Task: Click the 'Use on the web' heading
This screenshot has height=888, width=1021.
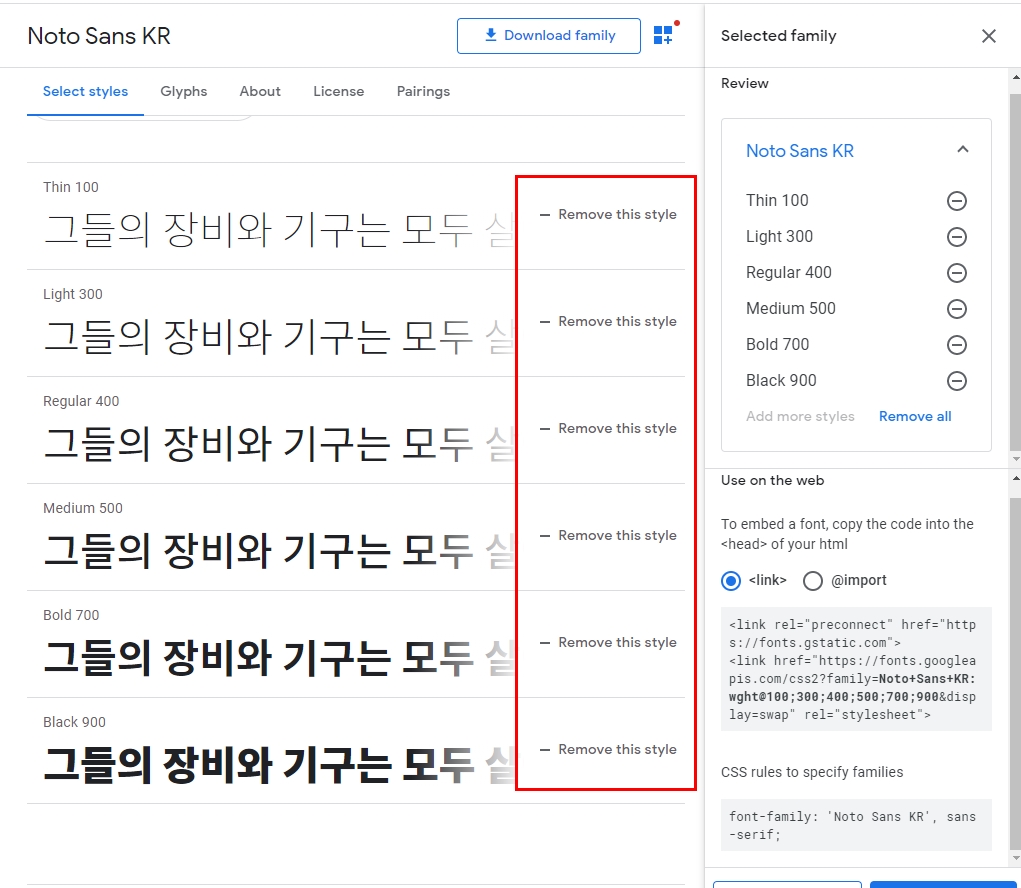Action: click(x=772, y=480)
